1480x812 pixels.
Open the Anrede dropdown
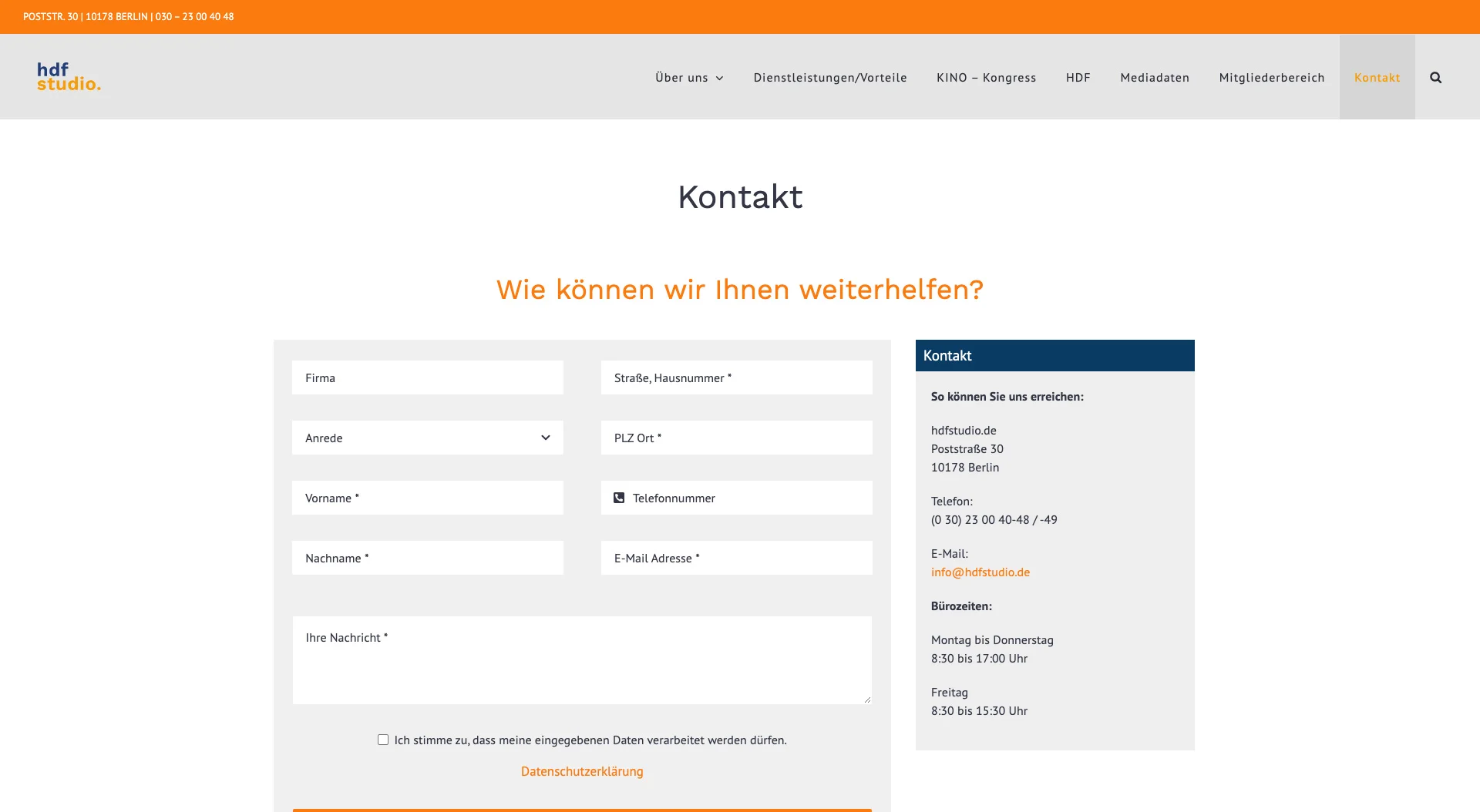[427, 438]
